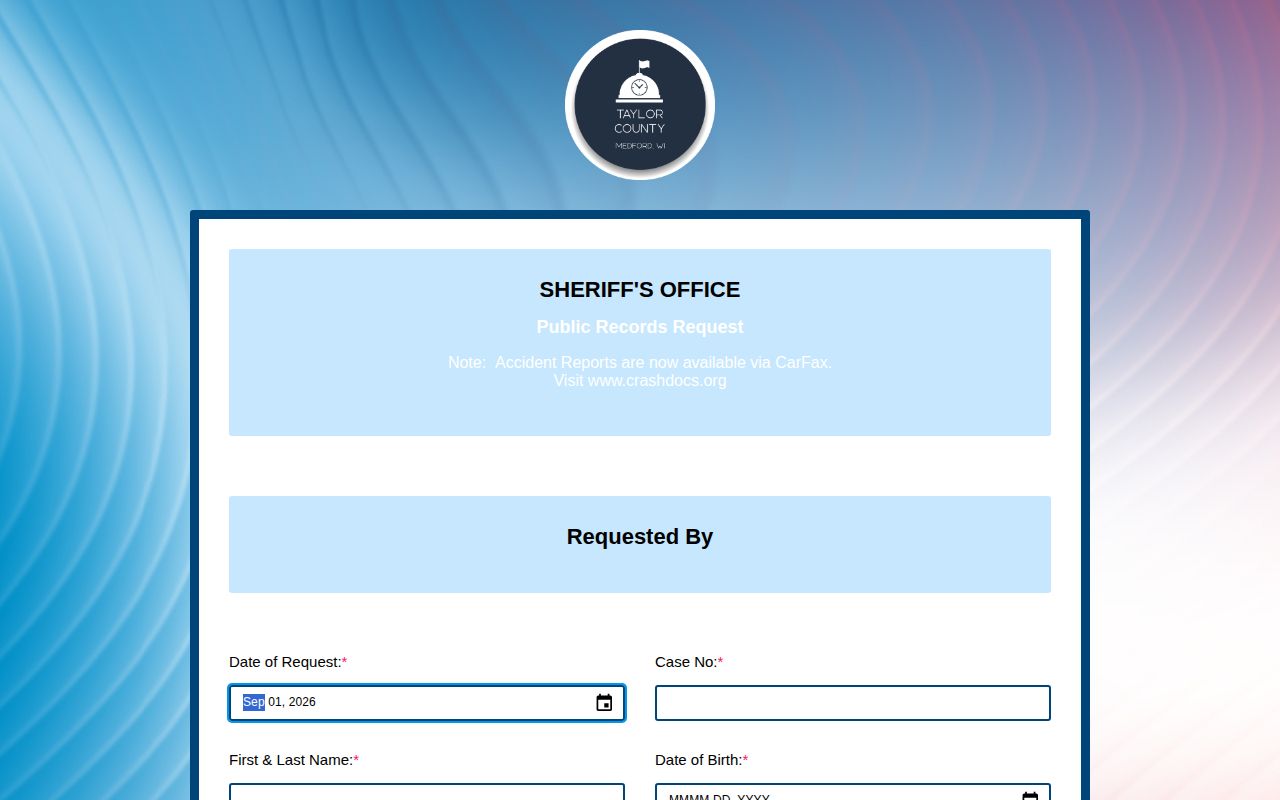Click the Date of Birth date field
Screen dimensions: 1280x800
coord(853,792)
